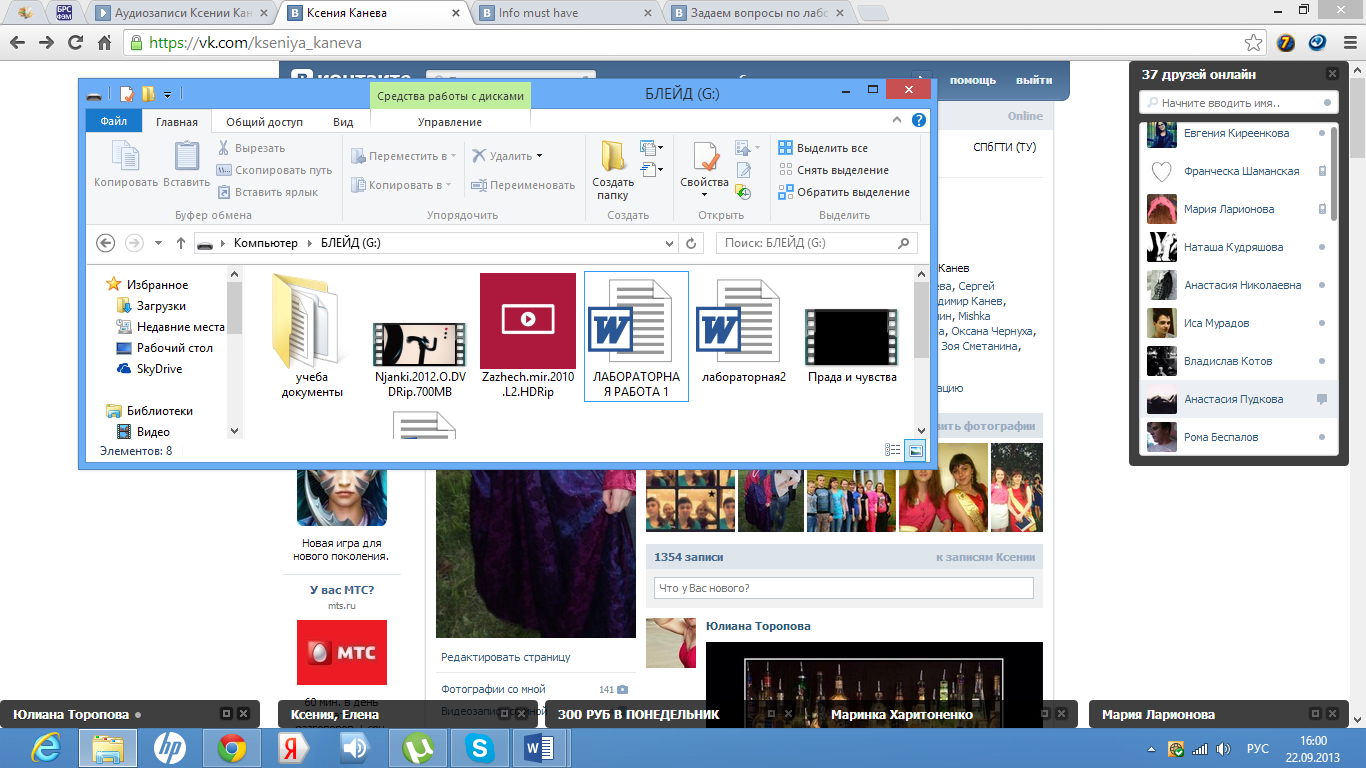Click the quick access properties icon in the title bar
This screenshot has height=768, width=1366.
127,94
